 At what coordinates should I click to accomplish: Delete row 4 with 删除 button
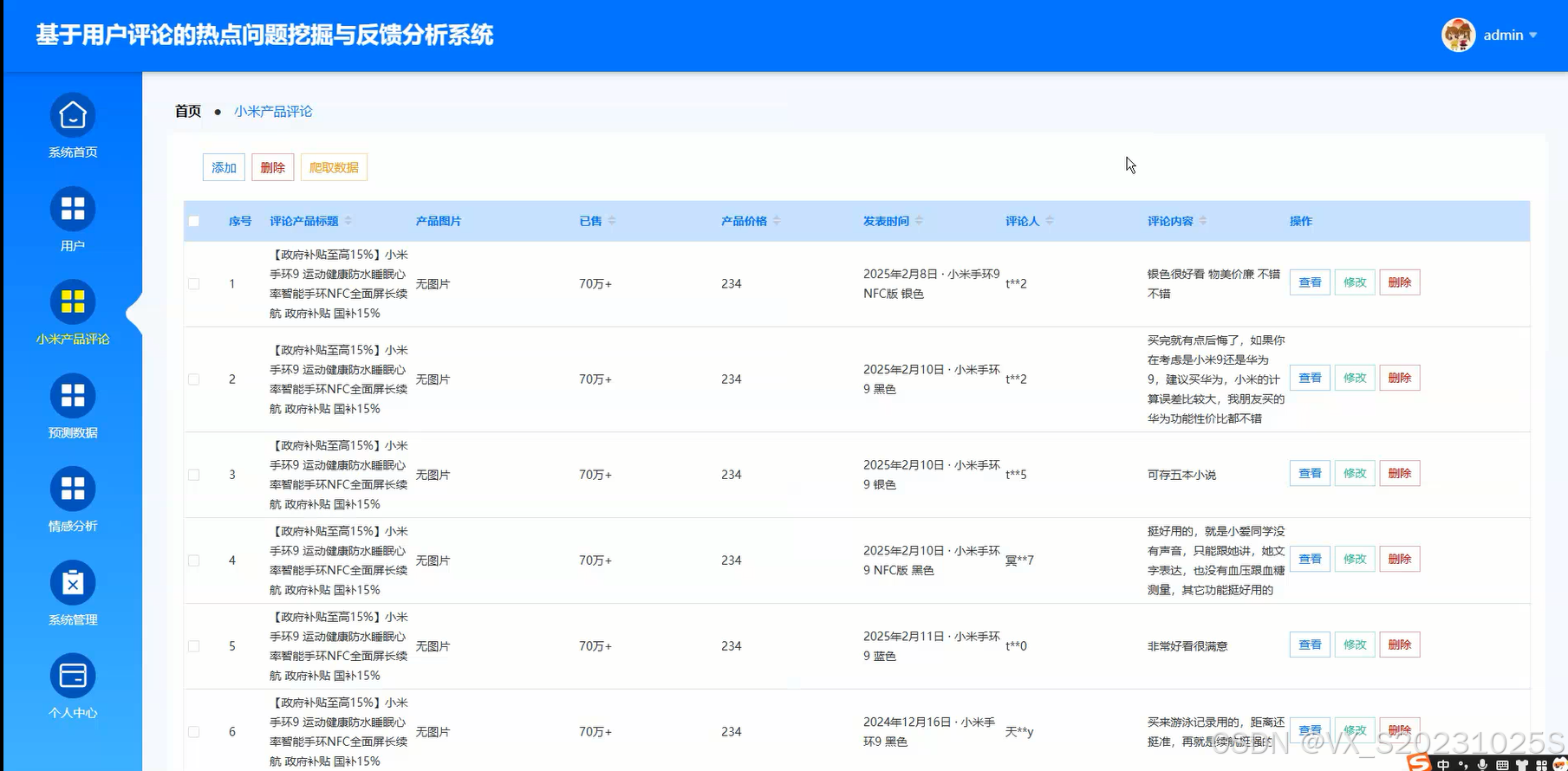(x=1400, y=559)
